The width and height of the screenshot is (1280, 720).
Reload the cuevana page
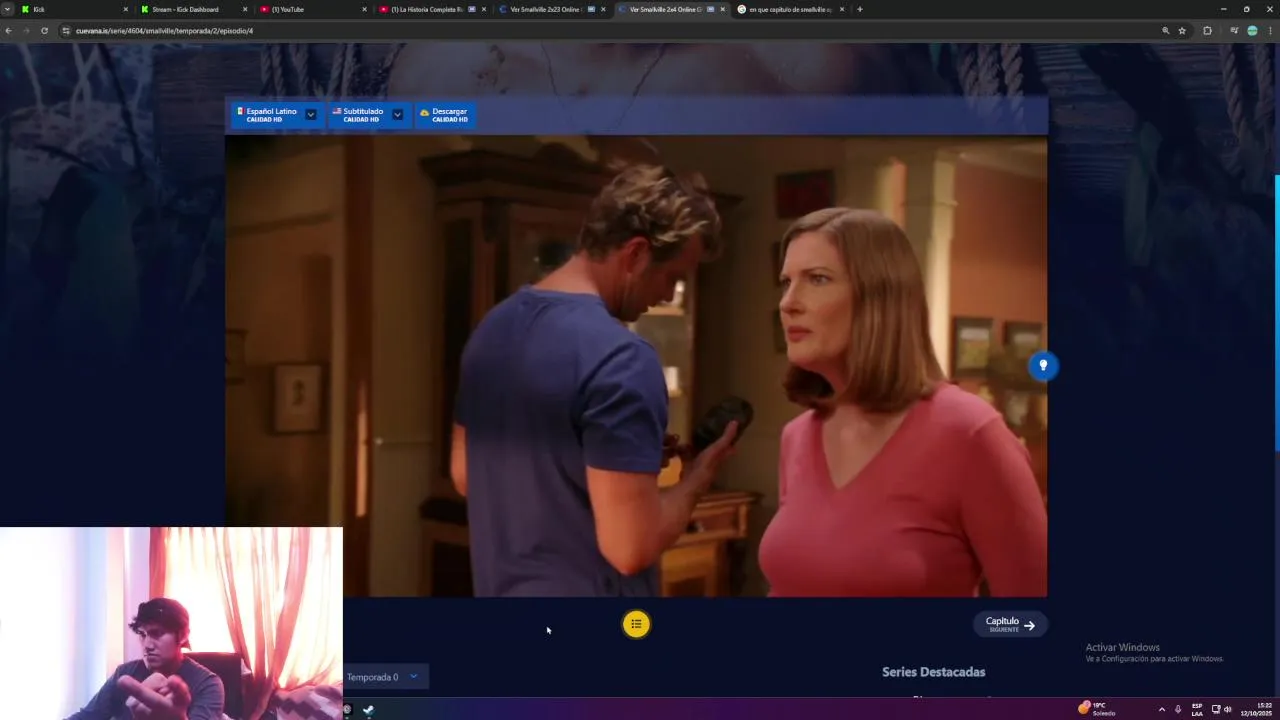point(44,31)
